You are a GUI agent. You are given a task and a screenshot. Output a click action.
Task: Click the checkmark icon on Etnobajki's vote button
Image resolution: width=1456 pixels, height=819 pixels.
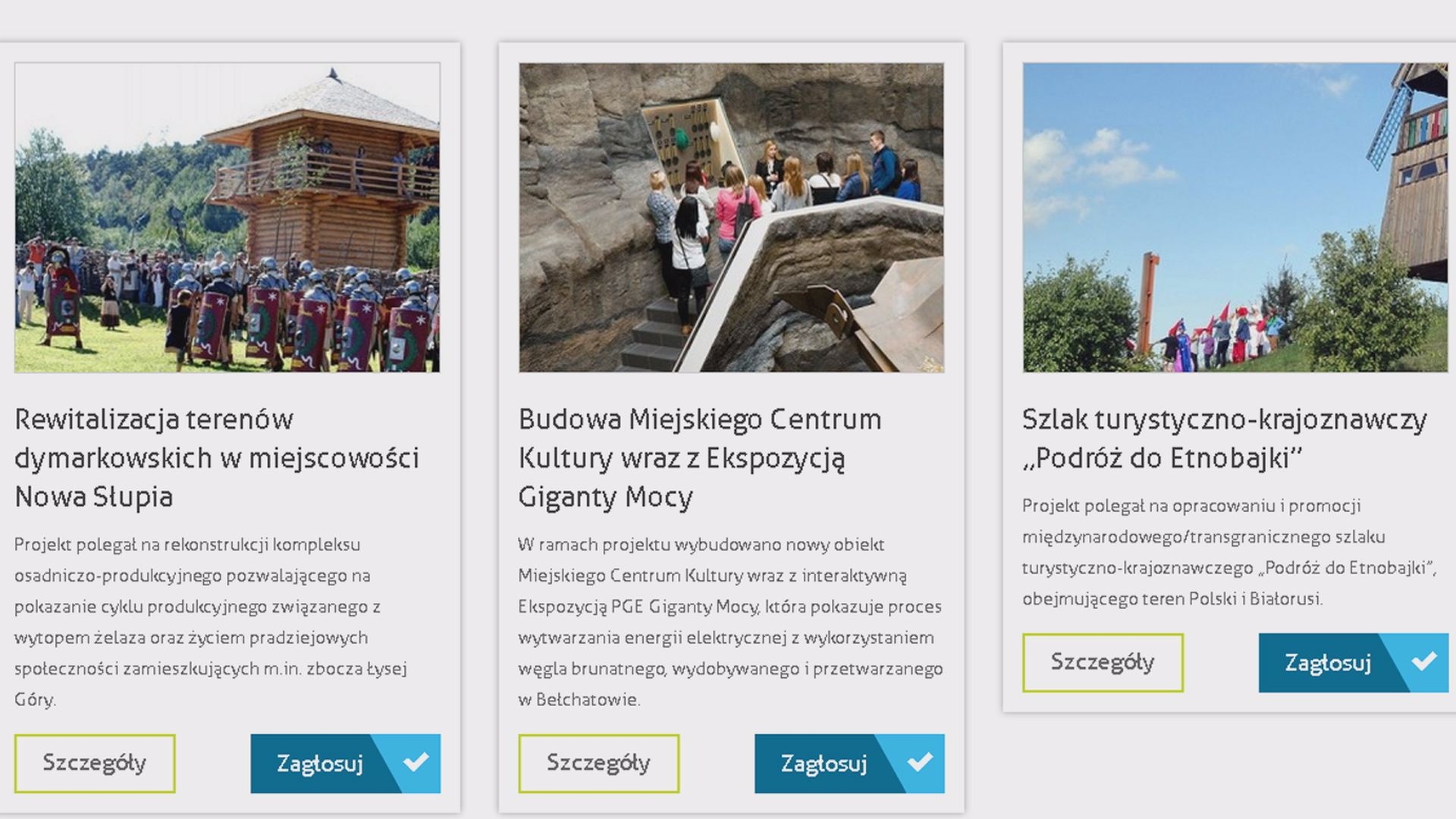tap(1424, 662)
